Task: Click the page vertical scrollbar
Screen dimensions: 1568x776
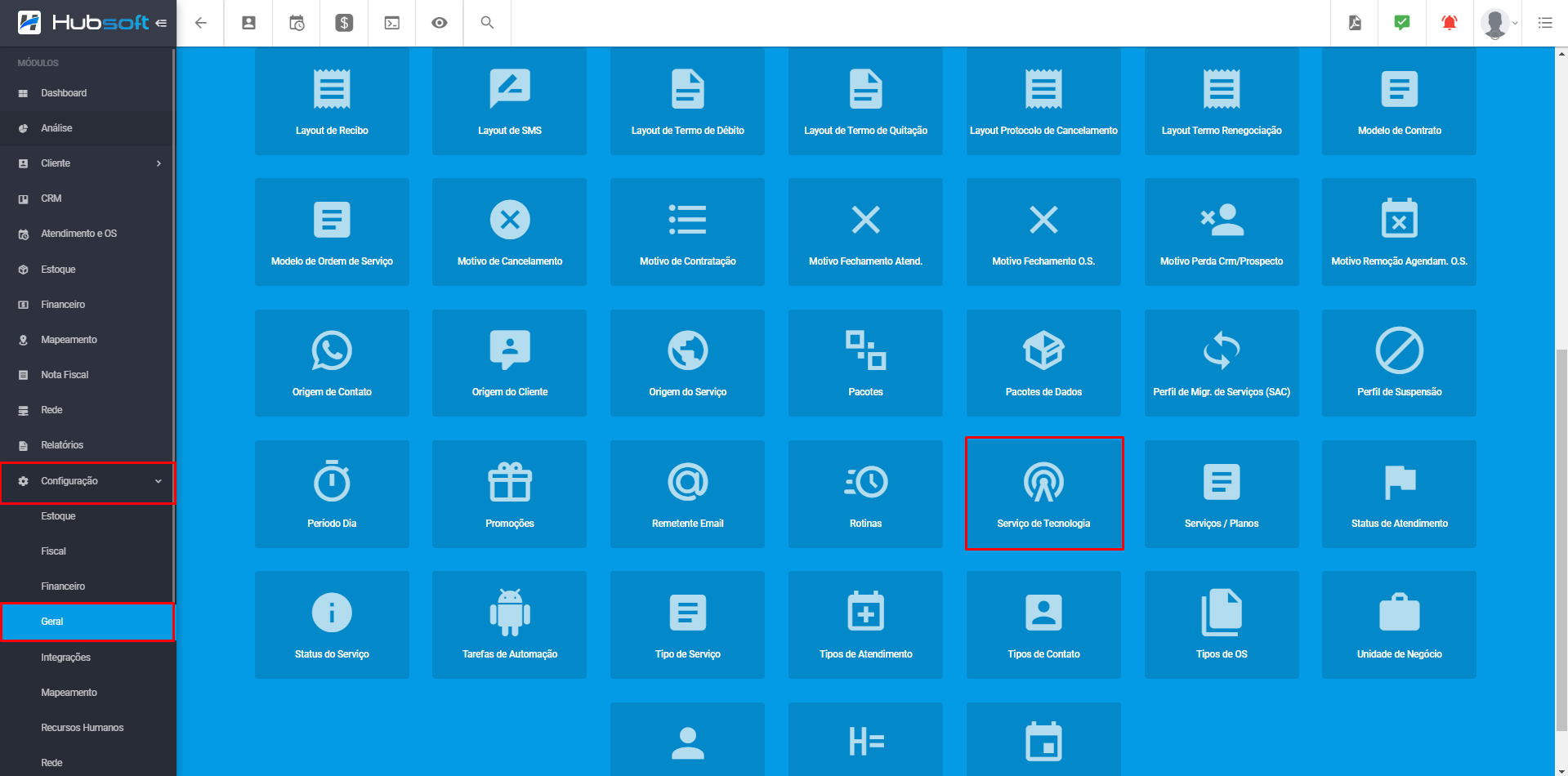Action: pos(1561,539)
